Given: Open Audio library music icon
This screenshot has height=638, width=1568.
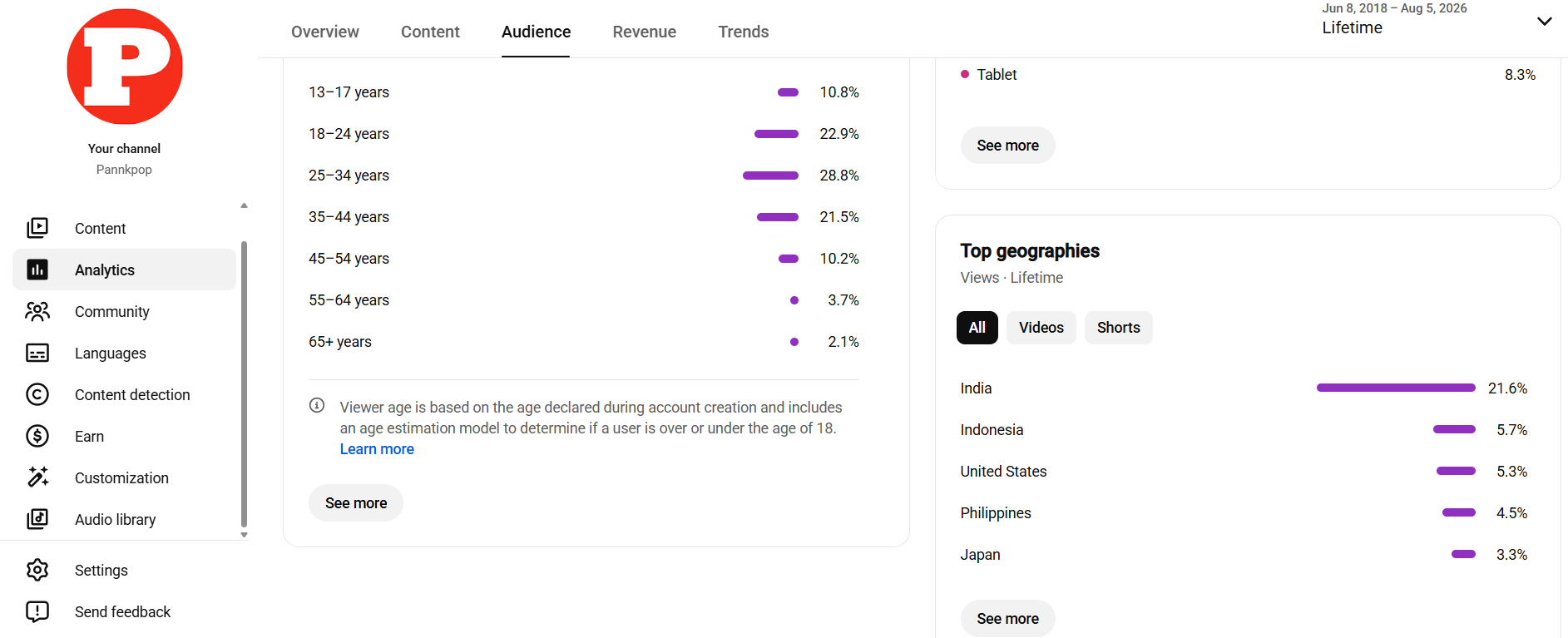Looking at the screenshot, I should pyautogui.click(x=37, y=519).
